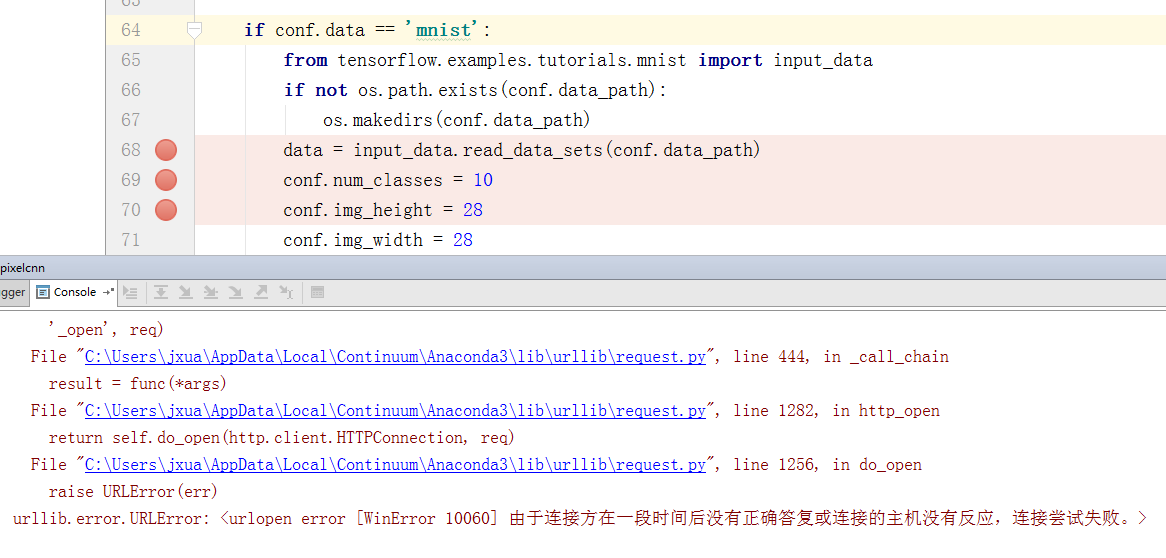This screenshot has width=1166, height=558.
Task: Open request.py link at line 444
Action: pyautogui.click(x=396, y=357)
